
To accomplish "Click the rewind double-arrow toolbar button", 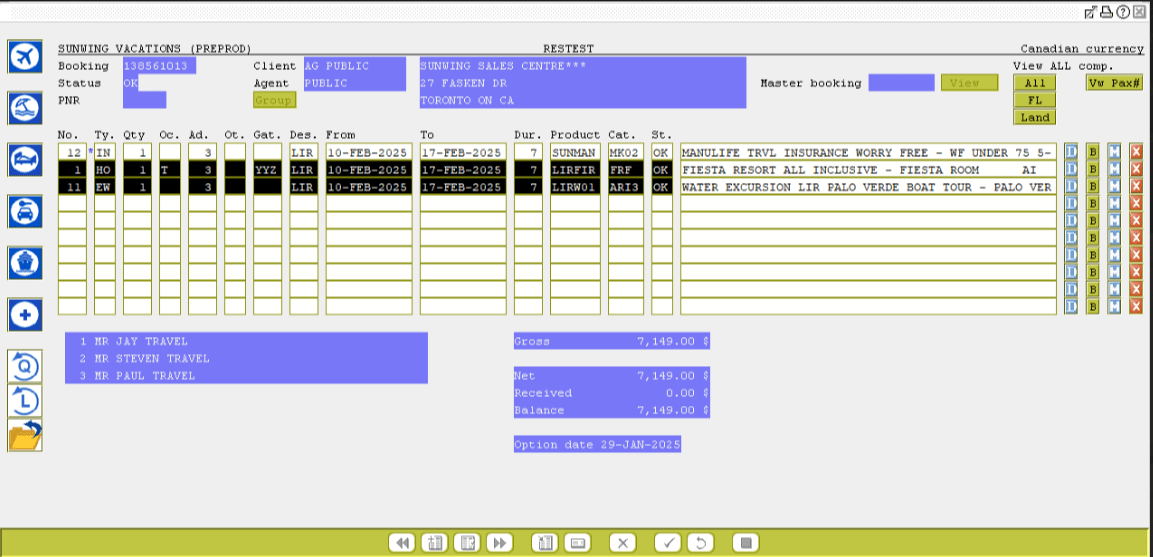I will pos(401,543).
